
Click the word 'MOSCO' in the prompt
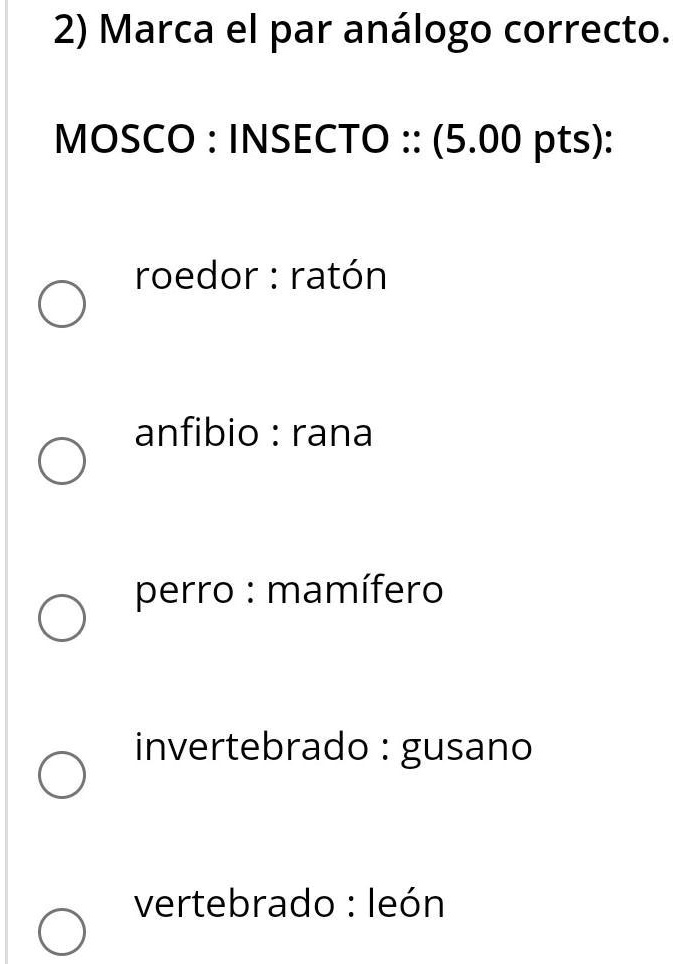pyautogui.click(x=123, y=141)
